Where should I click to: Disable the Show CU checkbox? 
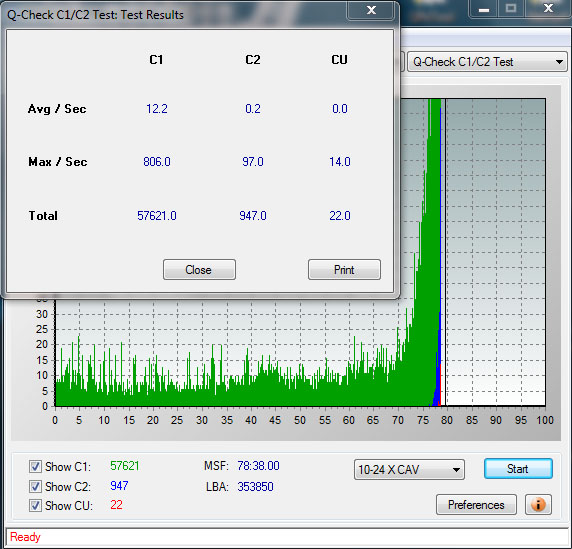pyautogui.click(x=35, y=506)
